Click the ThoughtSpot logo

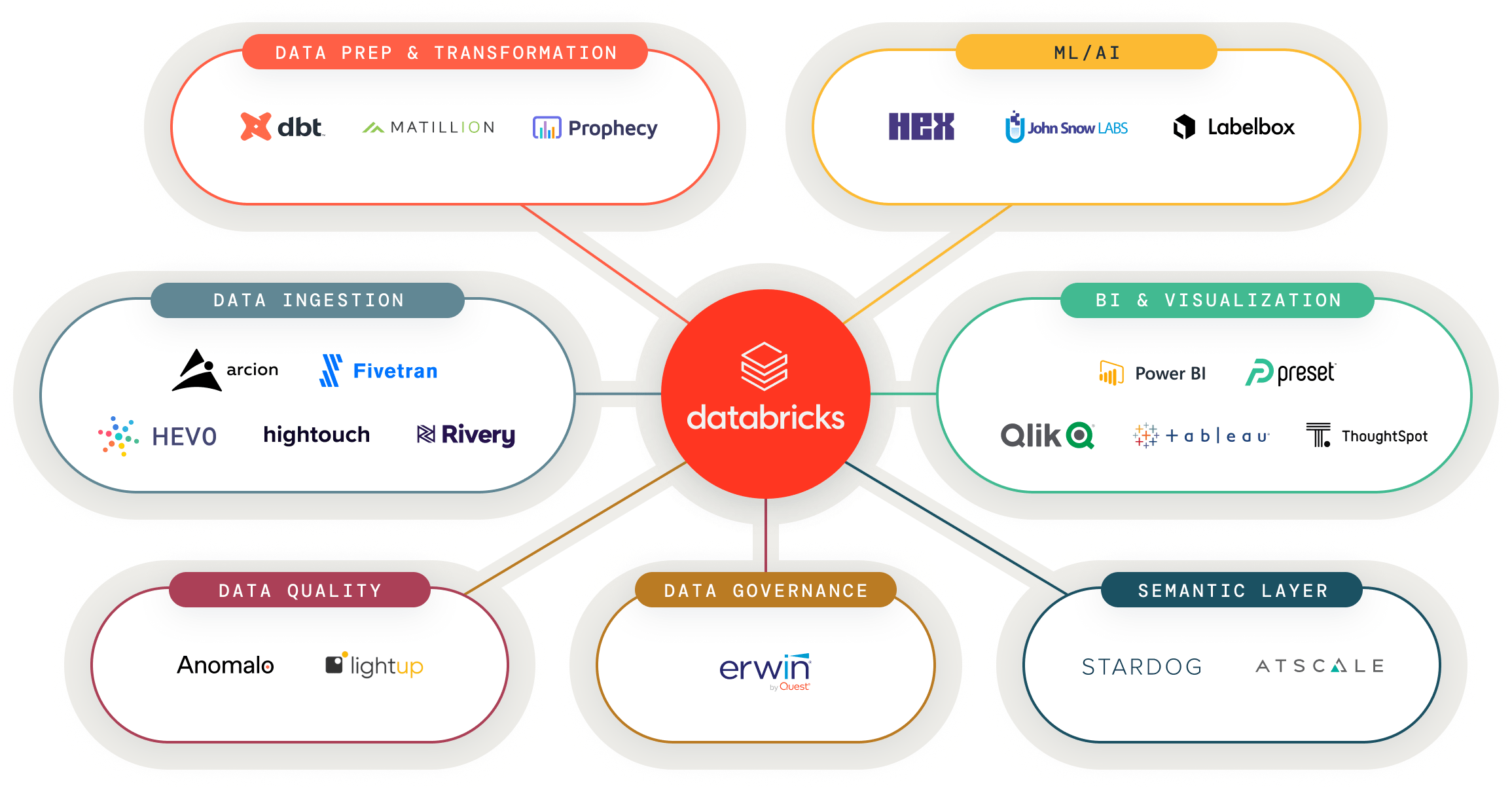pyautogui.click(x=1367, y=435)
